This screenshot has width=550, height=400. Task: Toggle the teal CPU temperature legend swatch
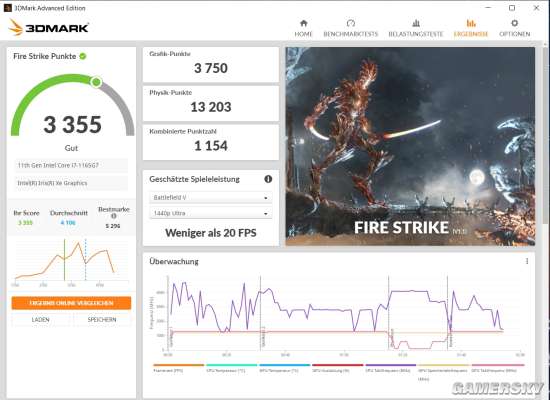click(232, 365)
